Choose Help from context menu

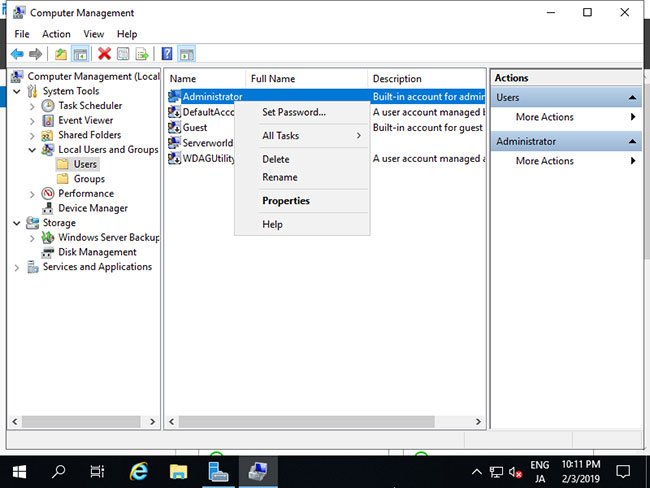302,224
